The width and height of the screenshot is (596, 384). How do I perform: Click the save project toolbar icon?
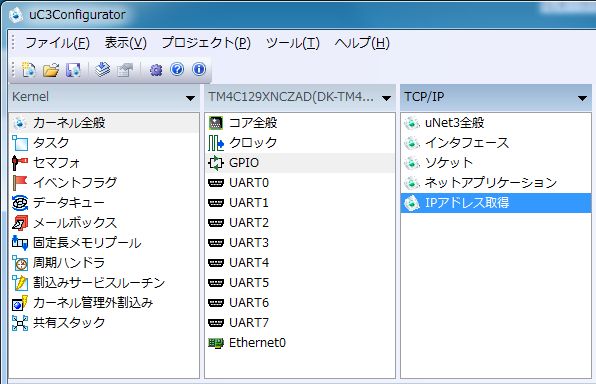point(73,70)
